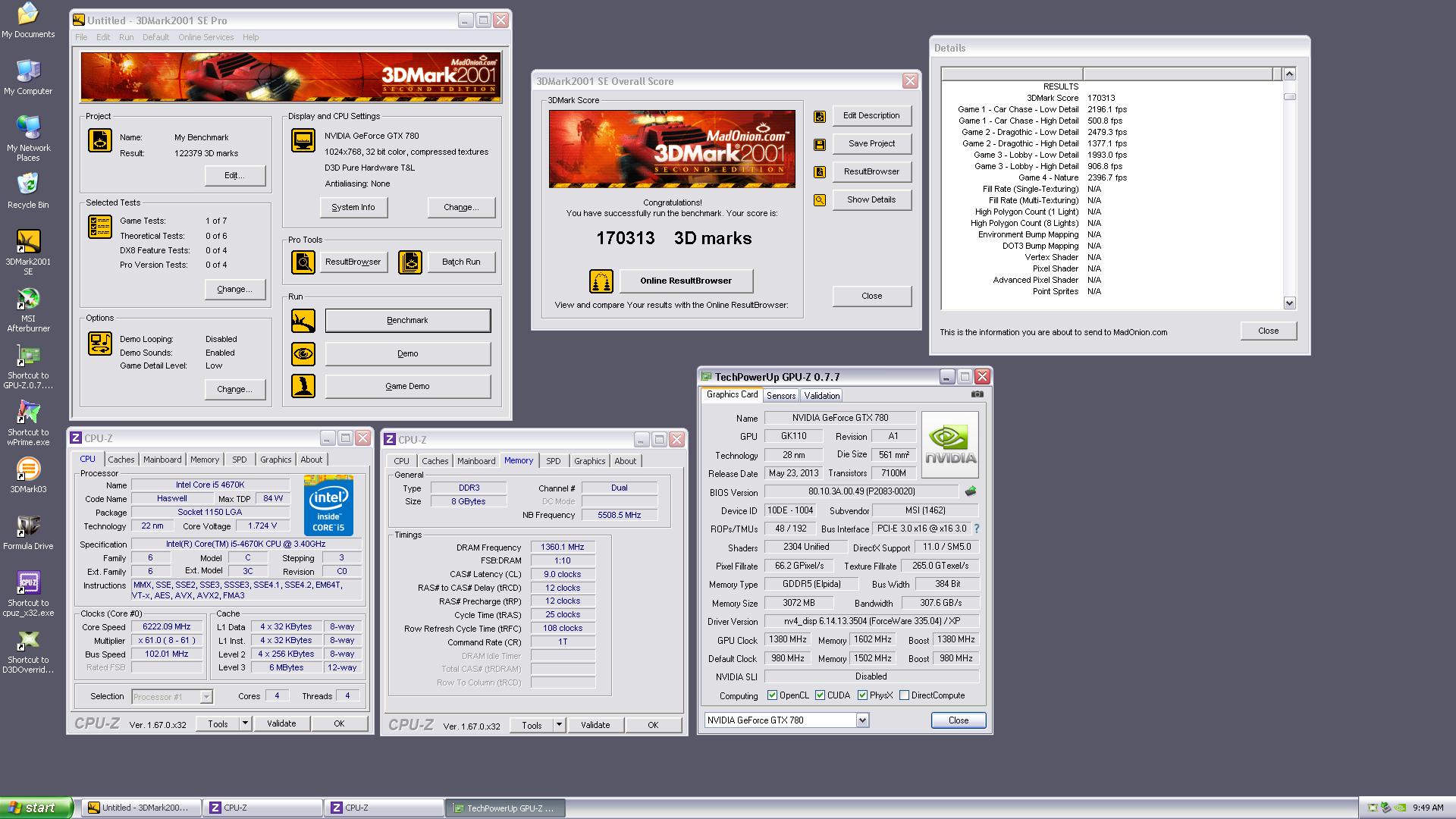Toggle the CUDA checkbox in GPU-Z
1456x819 pixels.
click(x=820, y=695)
